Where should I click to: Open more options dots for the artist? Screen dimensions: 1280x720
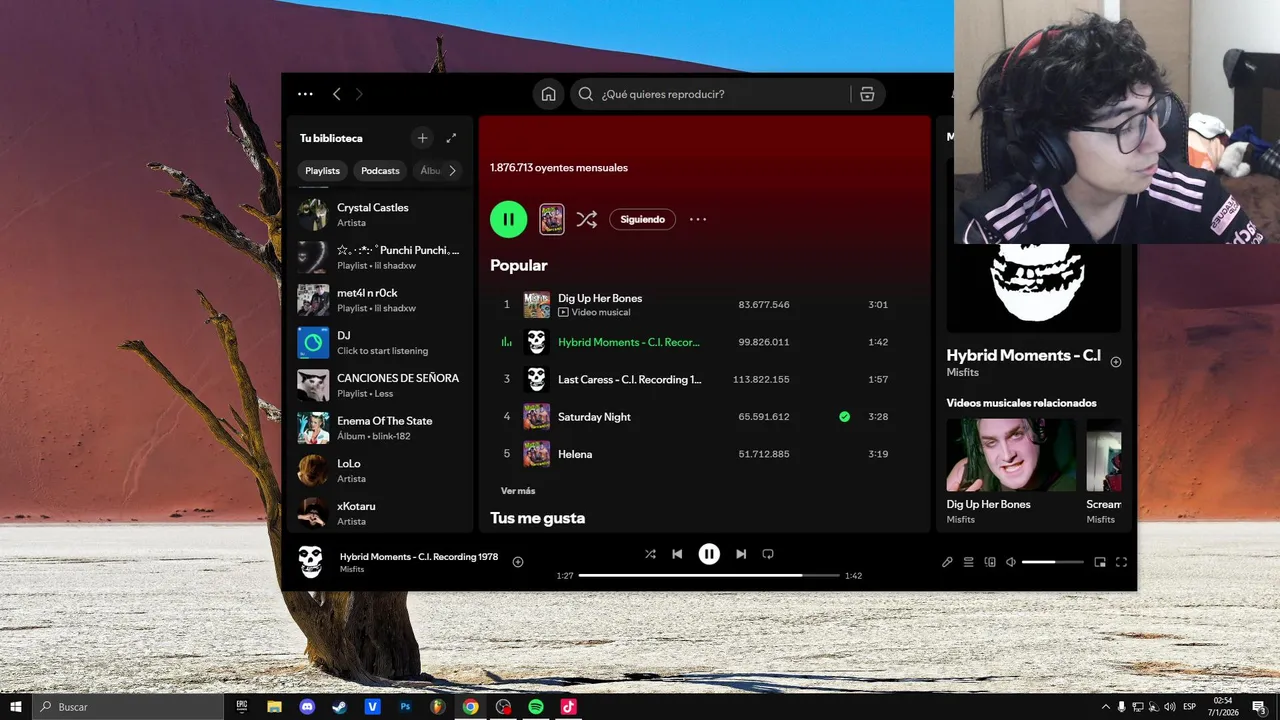click(698, 219)
